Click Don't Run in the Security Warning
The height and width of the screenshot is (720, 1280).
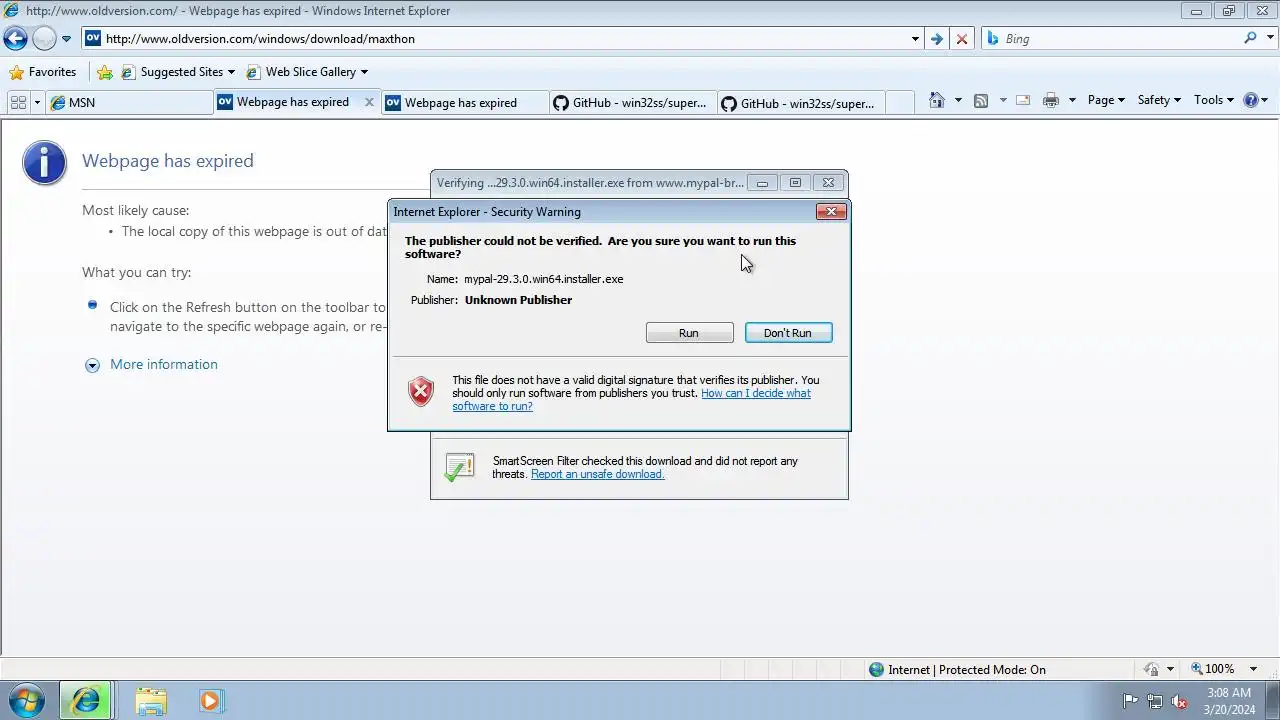tap(788, 333)
